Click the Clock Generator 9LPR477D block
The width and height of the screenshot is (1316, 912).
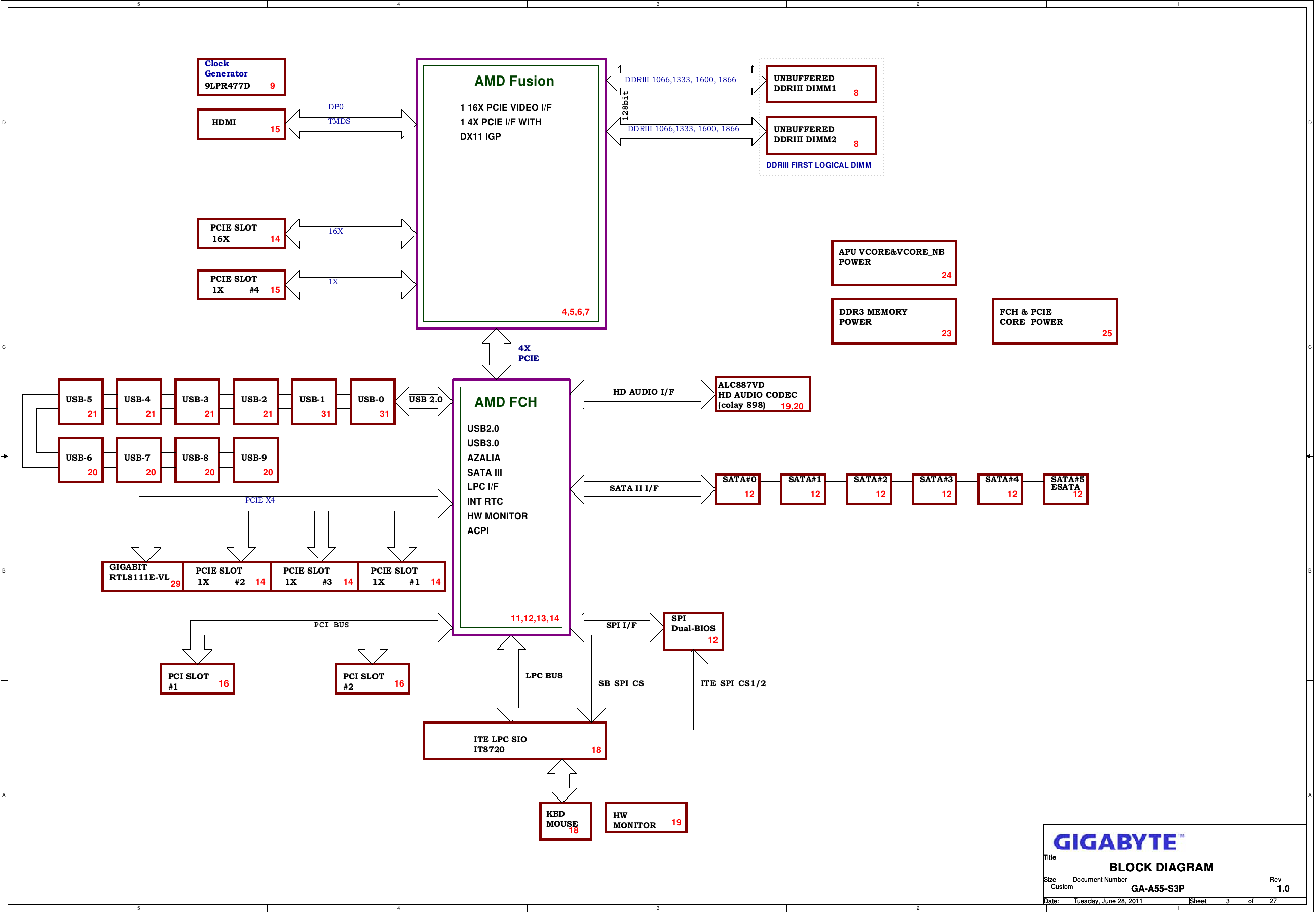pos(241,77)
